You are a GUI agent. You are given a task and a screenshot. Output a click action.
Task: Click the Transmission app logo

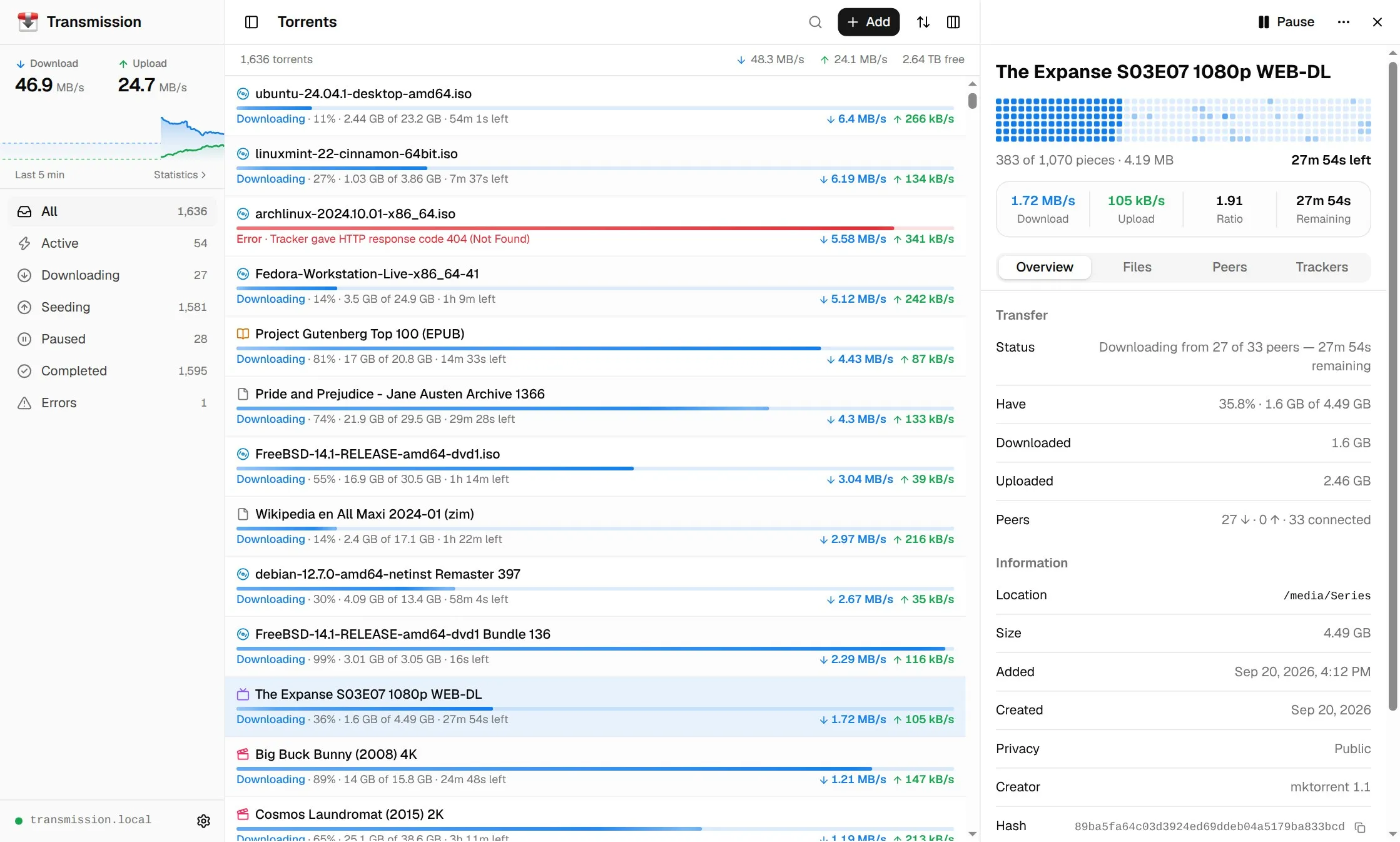point(28,22)
